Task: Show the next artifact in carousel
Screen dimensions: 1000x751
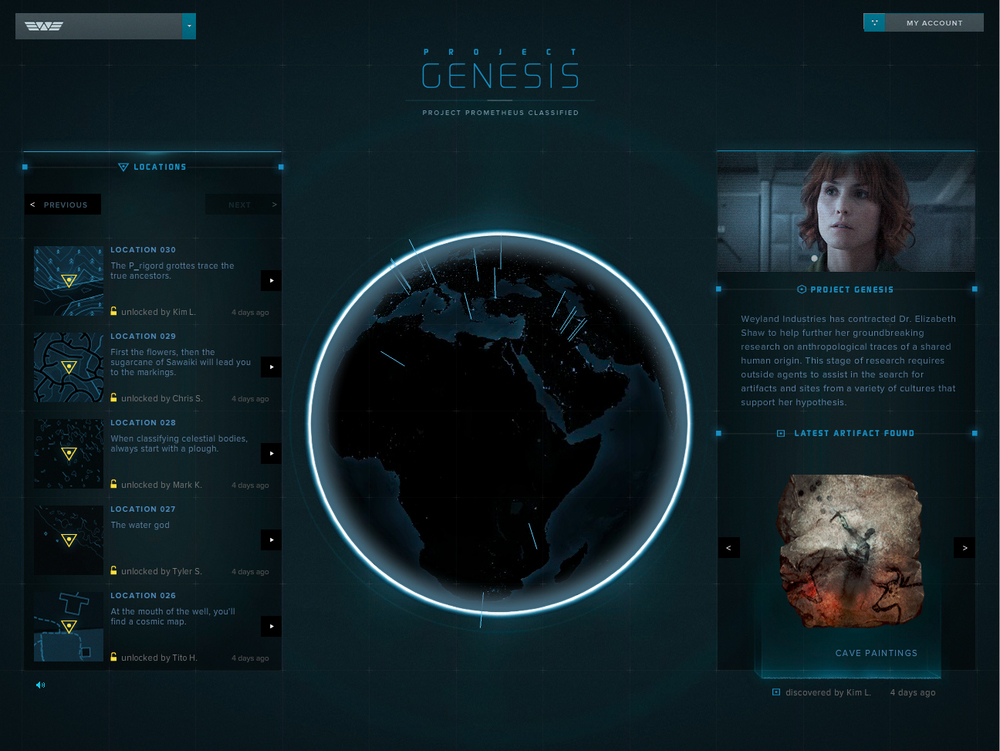Action: click(963, 548)
